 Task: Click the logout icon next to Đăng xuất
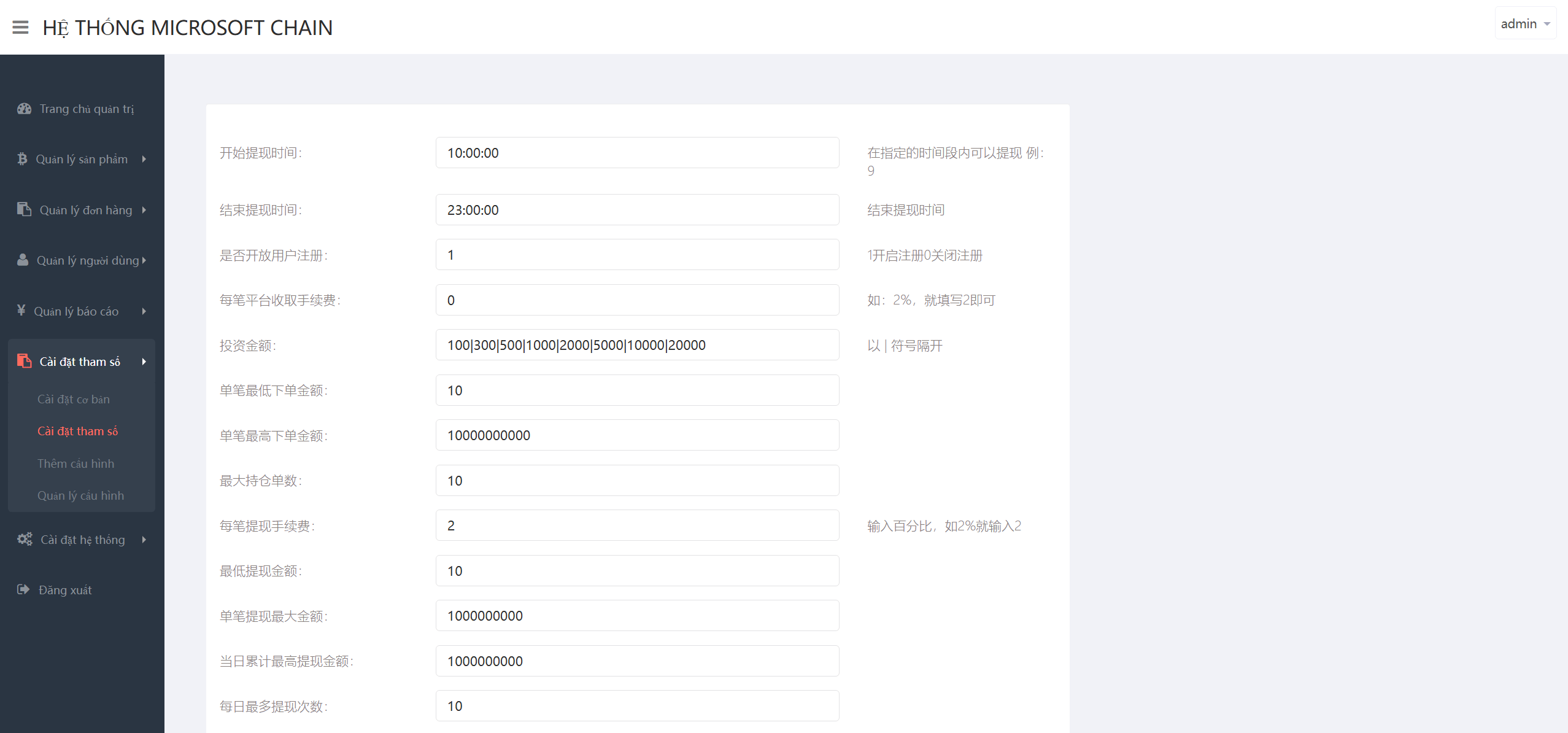[22, 589]
